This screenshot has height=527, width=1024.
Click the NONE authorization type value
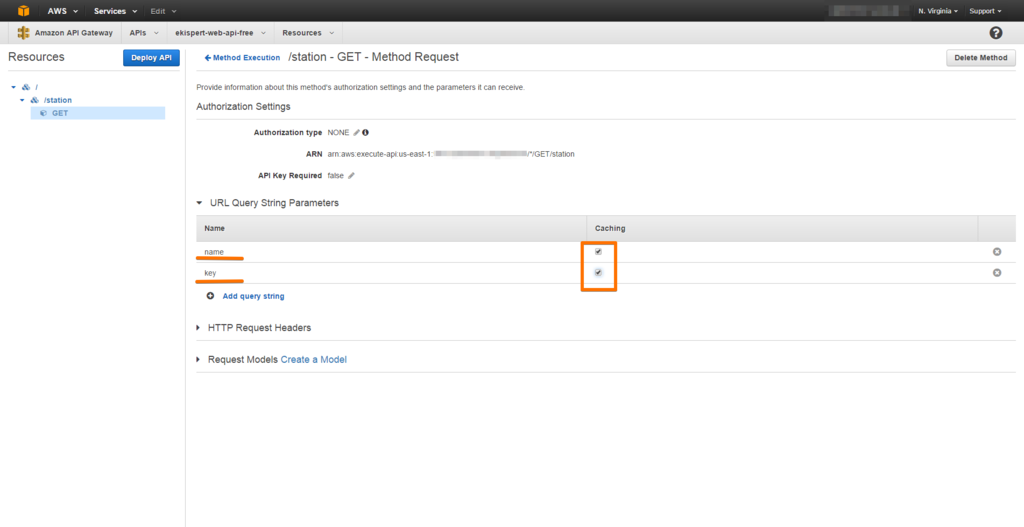coord(338,133)
